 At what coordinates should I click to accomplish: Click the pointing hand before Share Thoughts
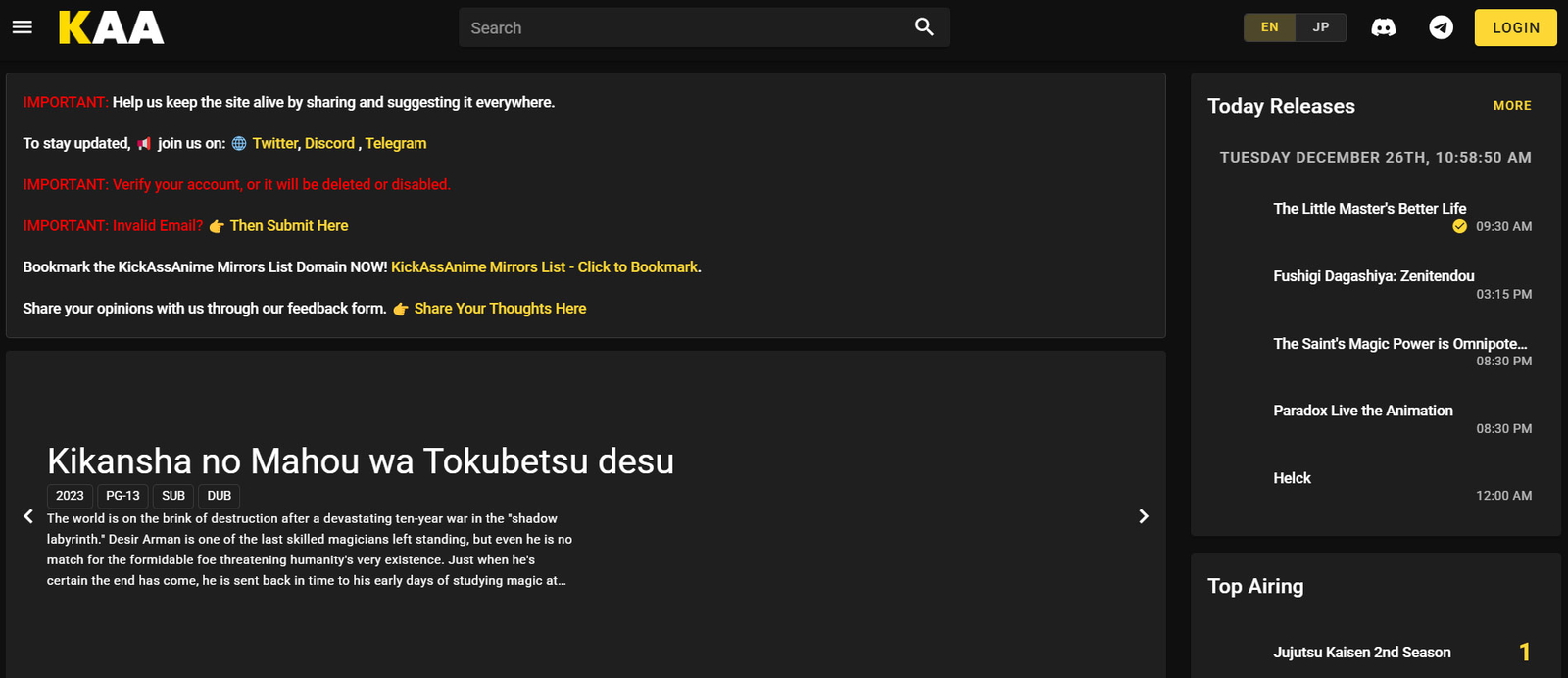coord(401,309)
